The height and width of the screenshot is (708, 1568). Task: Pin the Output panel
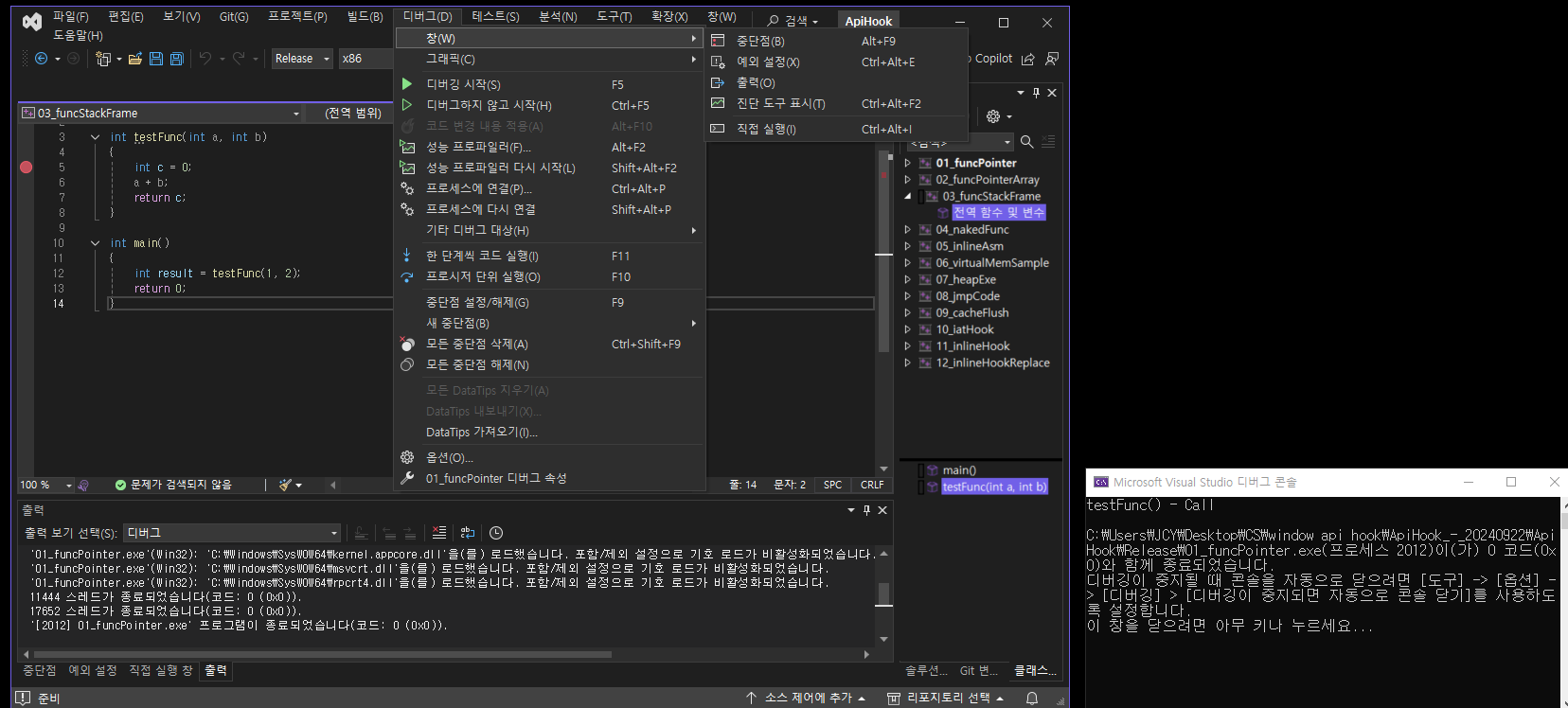[x=866, y=510]
